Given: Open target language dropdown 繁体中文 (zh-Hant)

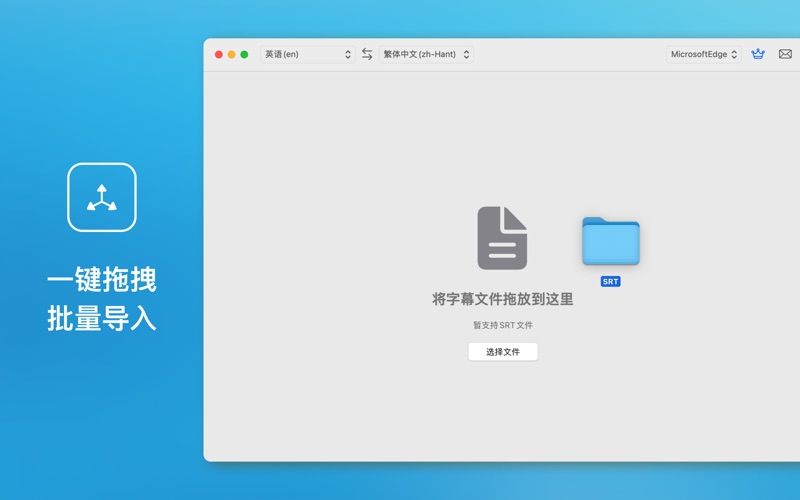Looking at the screenshot, I should click(426, 54).
